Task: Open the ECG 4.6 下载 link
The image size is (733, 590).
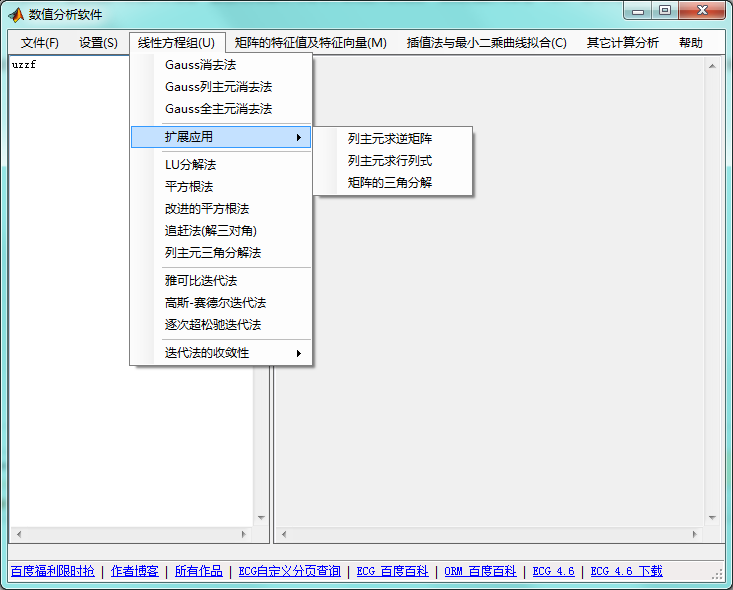Action: (626, 571)
